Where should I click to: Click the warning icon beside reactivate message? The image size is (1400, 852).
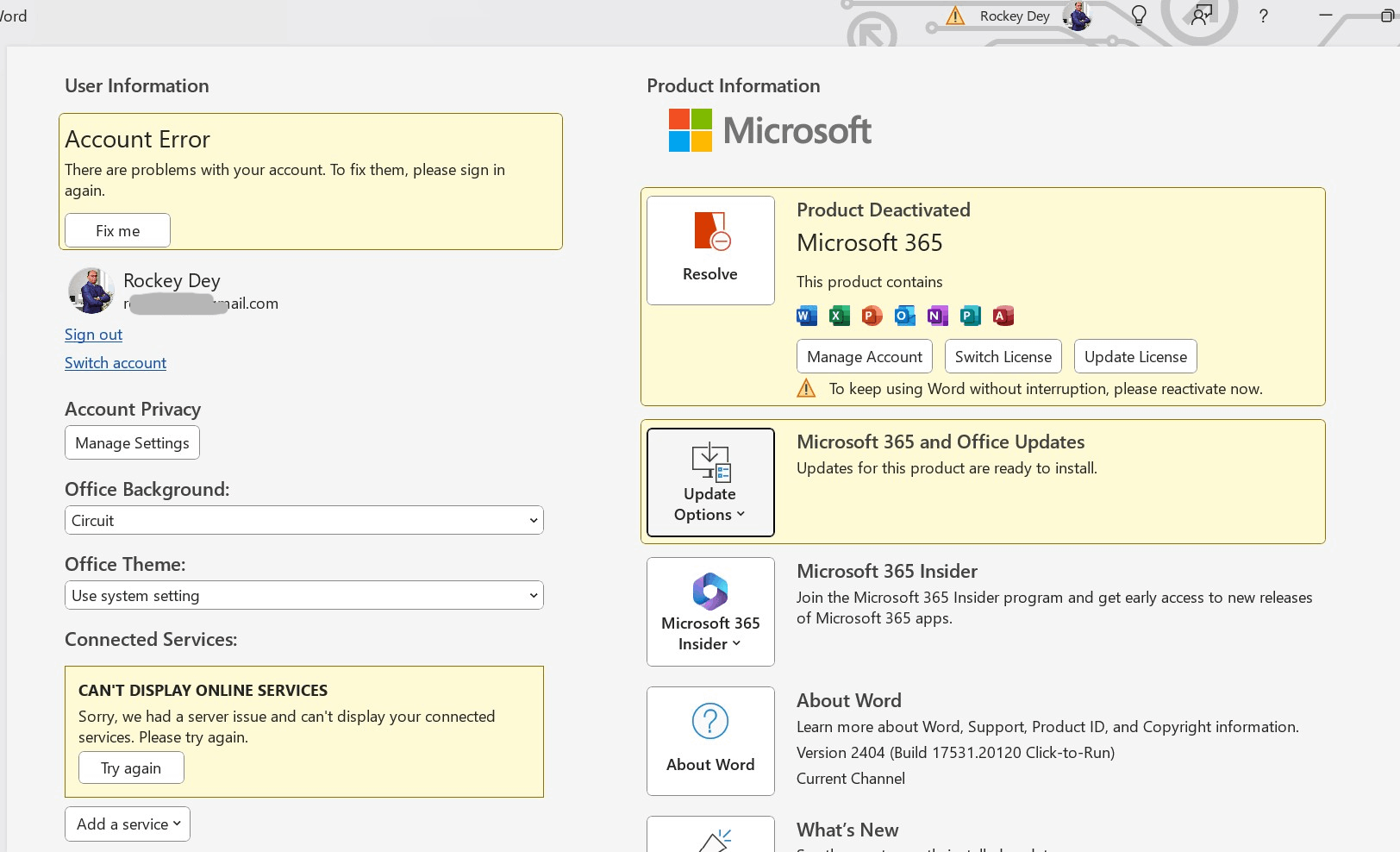806,388
